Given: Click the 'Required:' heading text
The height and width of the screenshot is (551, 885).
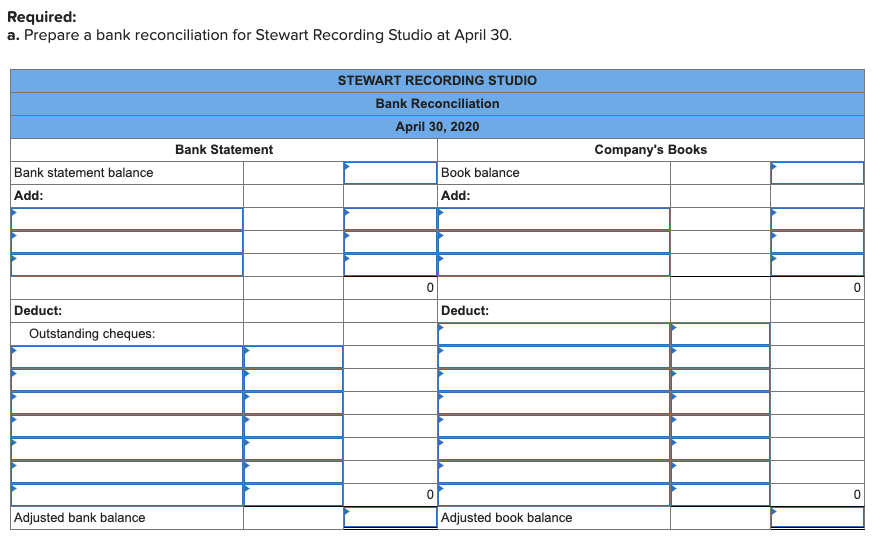Looking at the screenshot, I should point(42,17).
